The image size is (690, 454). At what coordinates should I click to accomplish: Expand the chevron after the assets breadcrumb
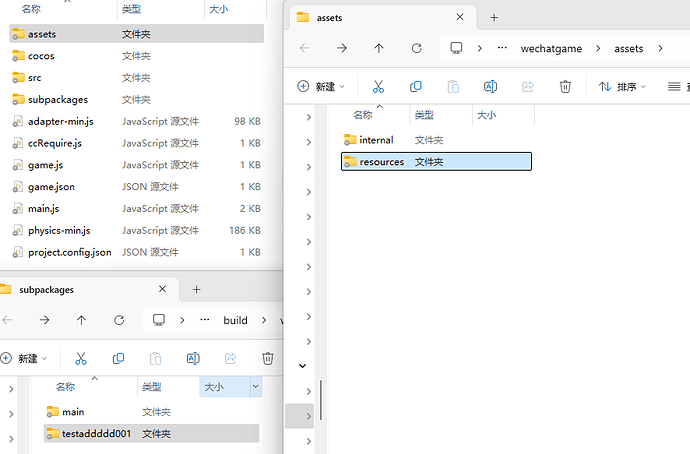point(660,48)
